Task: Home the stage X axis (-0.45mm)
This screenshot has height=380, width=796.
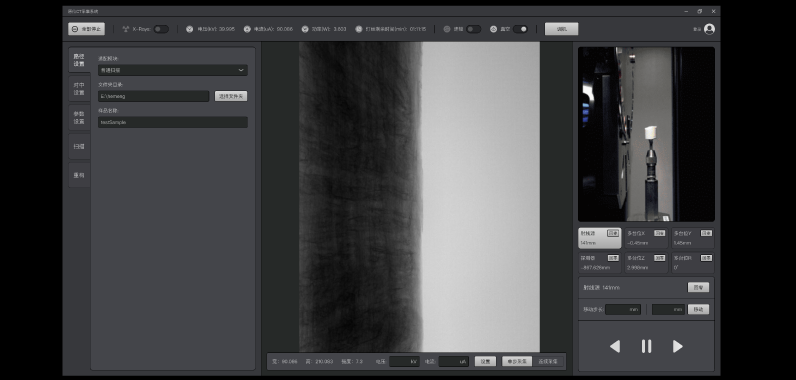Action: [659, 233]
